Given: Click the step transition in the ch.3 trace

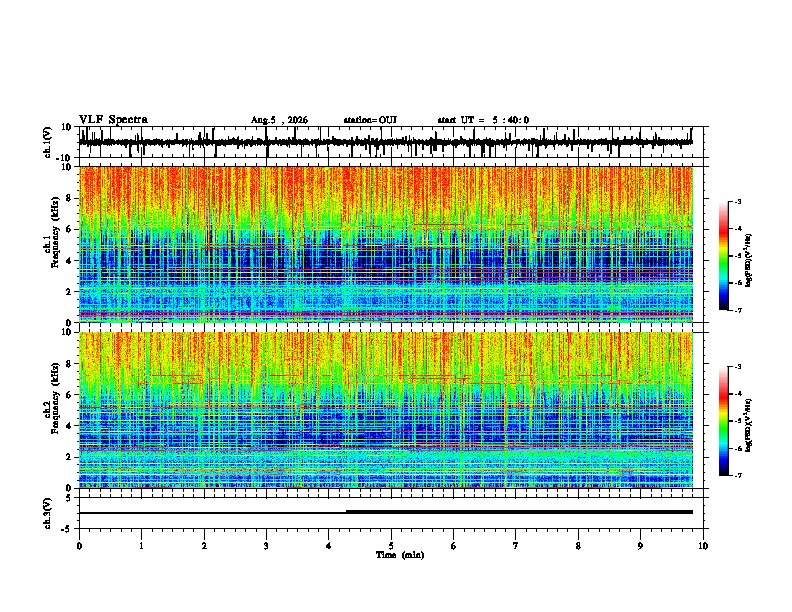Looking at the screenshot, I should (x=346, y=512).
